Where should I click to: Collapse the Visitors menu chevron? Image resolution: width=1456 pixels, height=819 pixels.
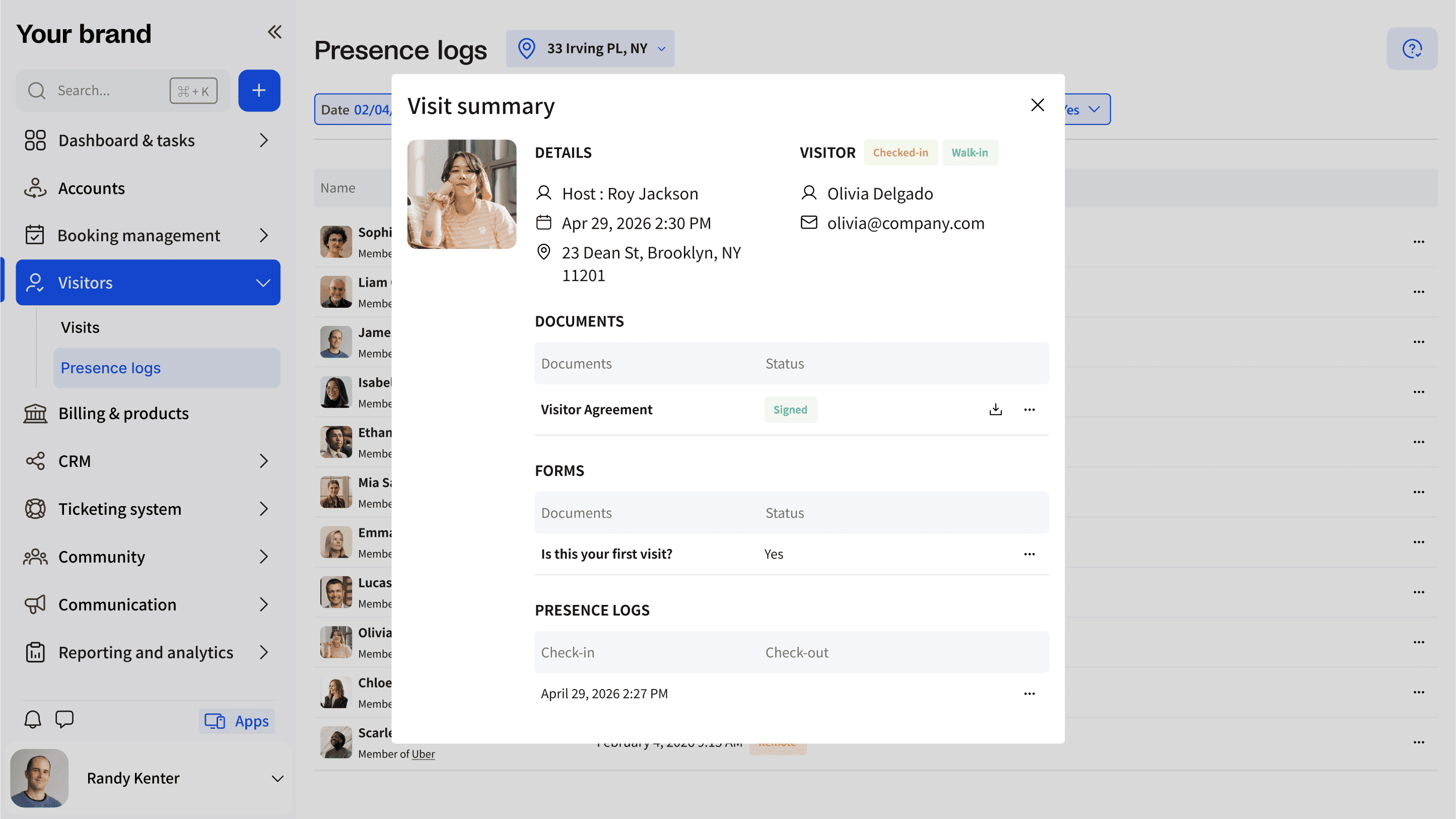click(x=262, y=283)
